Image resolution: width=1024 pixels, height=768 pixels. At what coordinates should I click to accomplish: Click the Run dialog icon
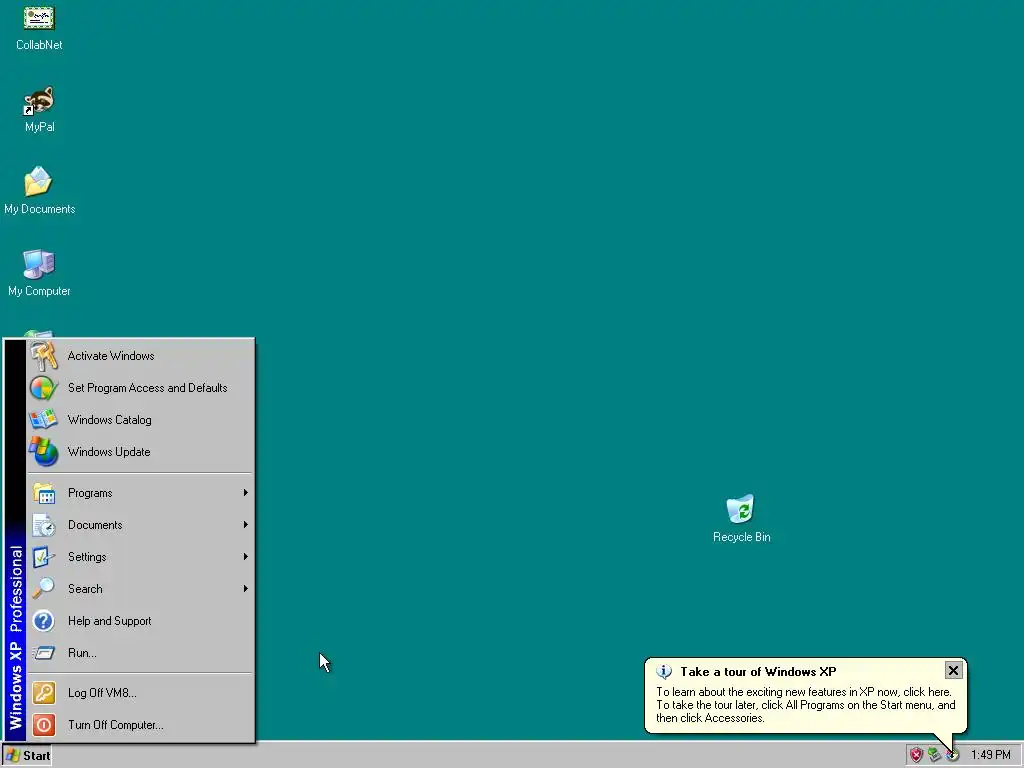point(44,653)
